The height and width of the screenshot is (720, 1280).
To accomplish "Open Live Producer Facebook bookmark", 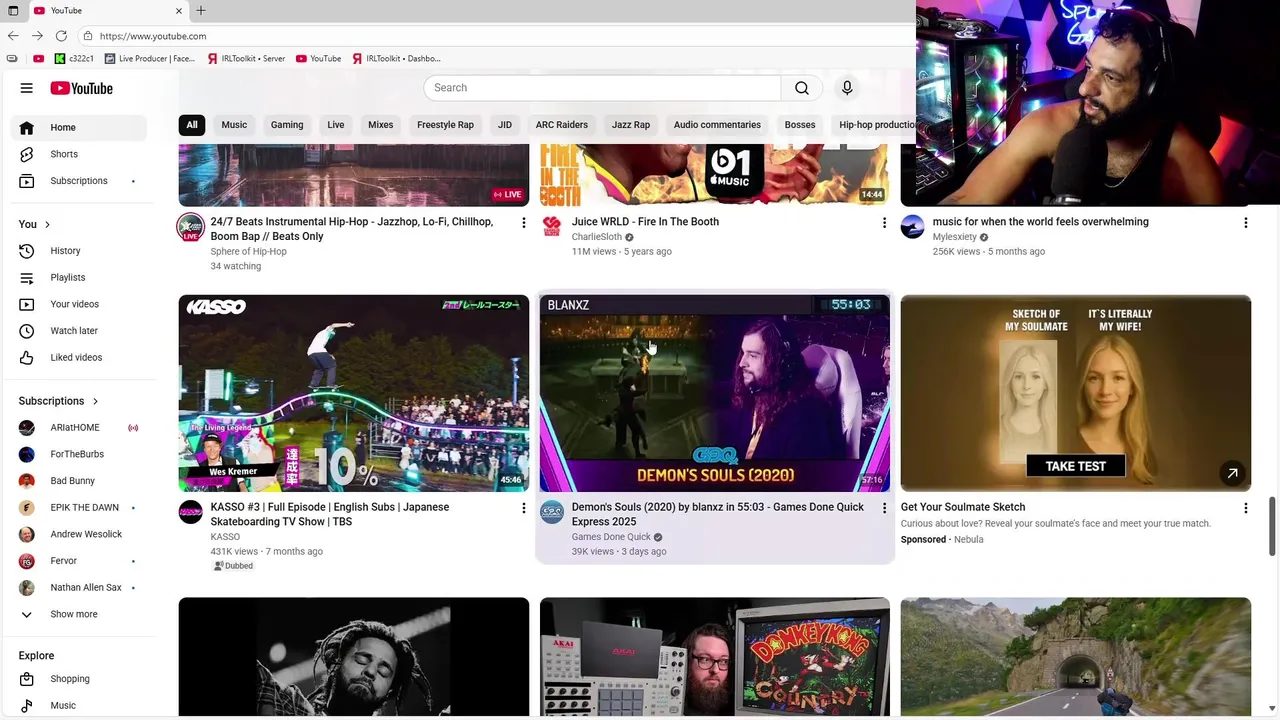I will (150, 59).
